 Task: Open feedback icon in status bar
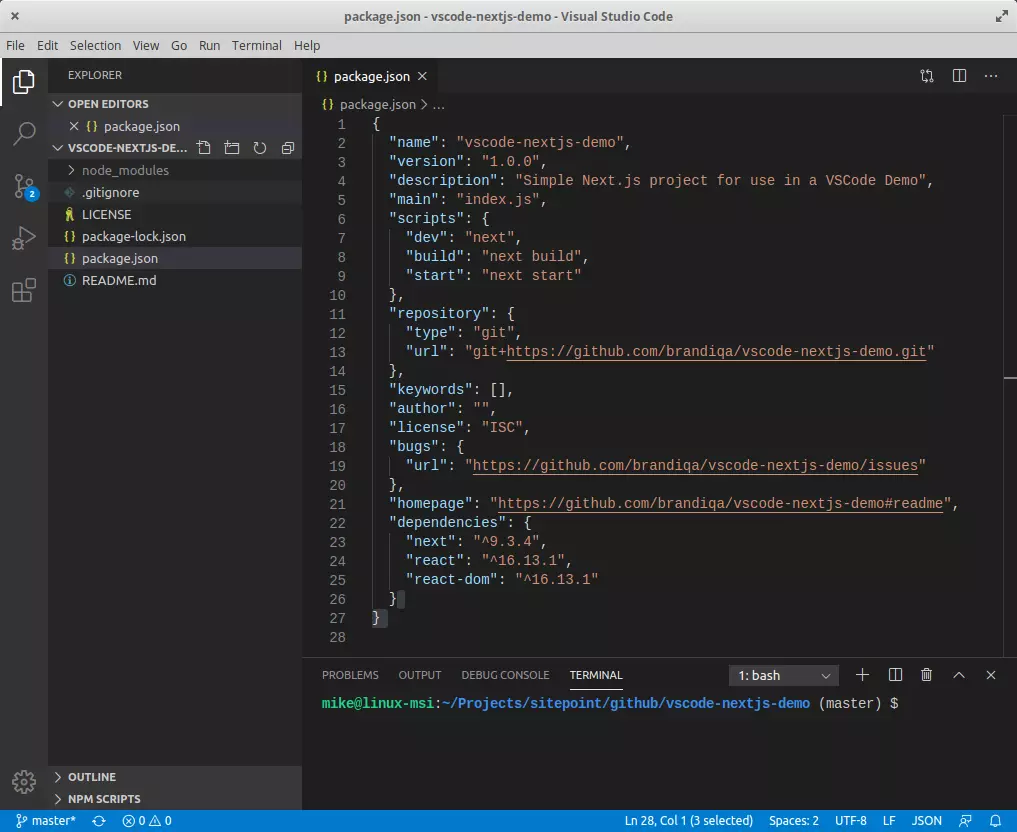pos(965,821)
